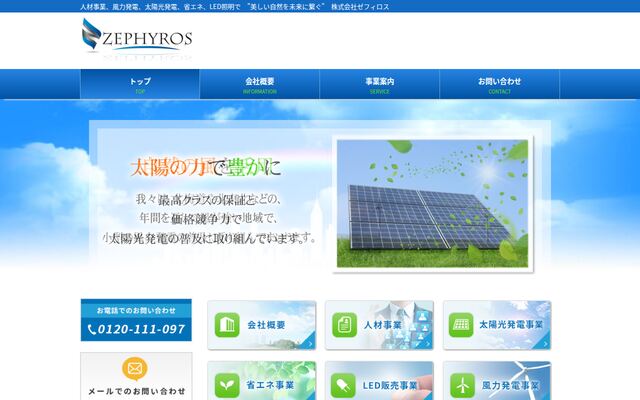Click the top tagline text mentioning 株式会社ゼフィロス
Viewport: 640px width, 400px height.
[235, 7]
